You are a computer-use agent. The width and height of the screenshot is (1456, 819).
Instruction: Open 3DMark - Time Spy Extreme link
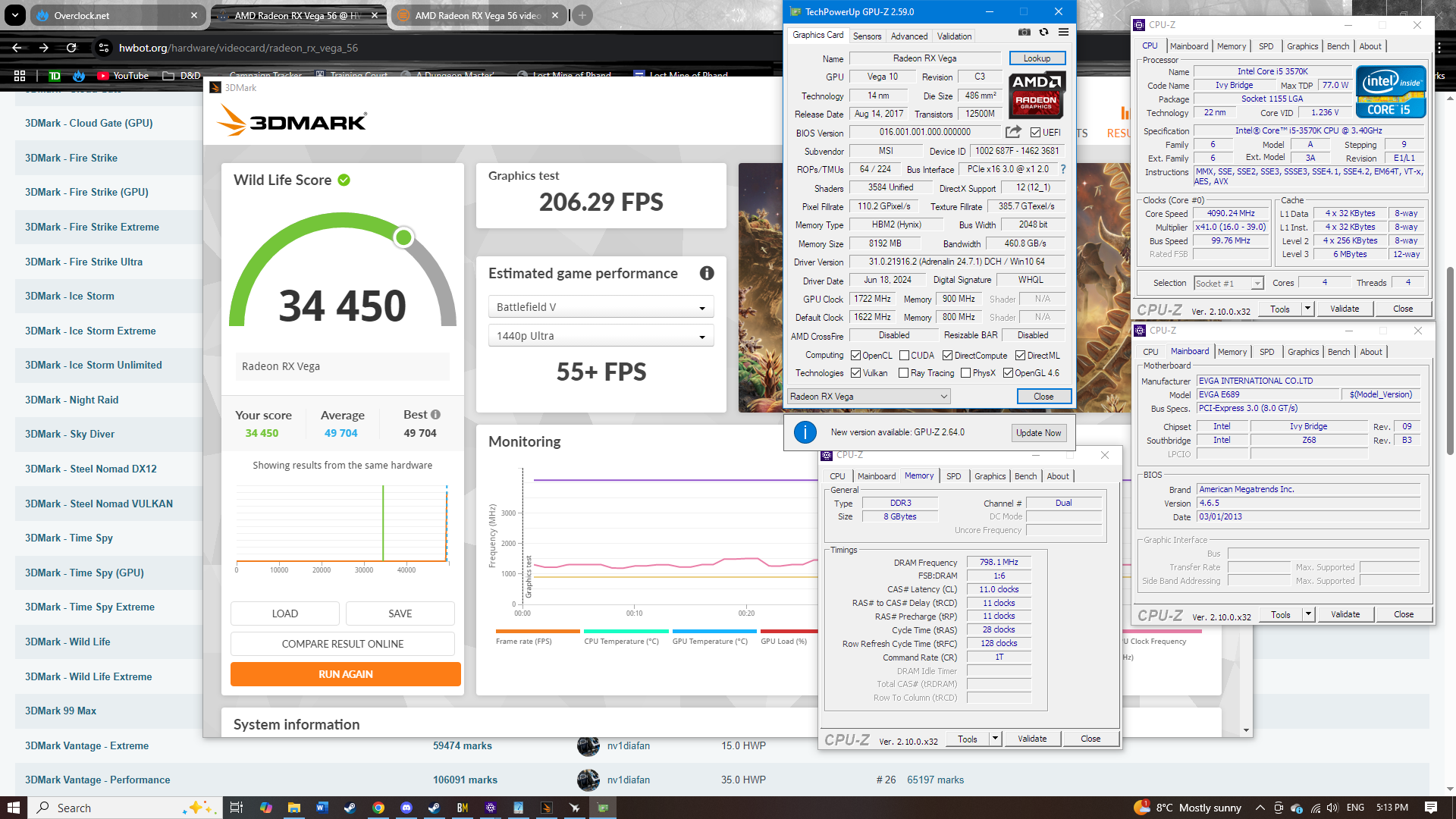(89, 607)
